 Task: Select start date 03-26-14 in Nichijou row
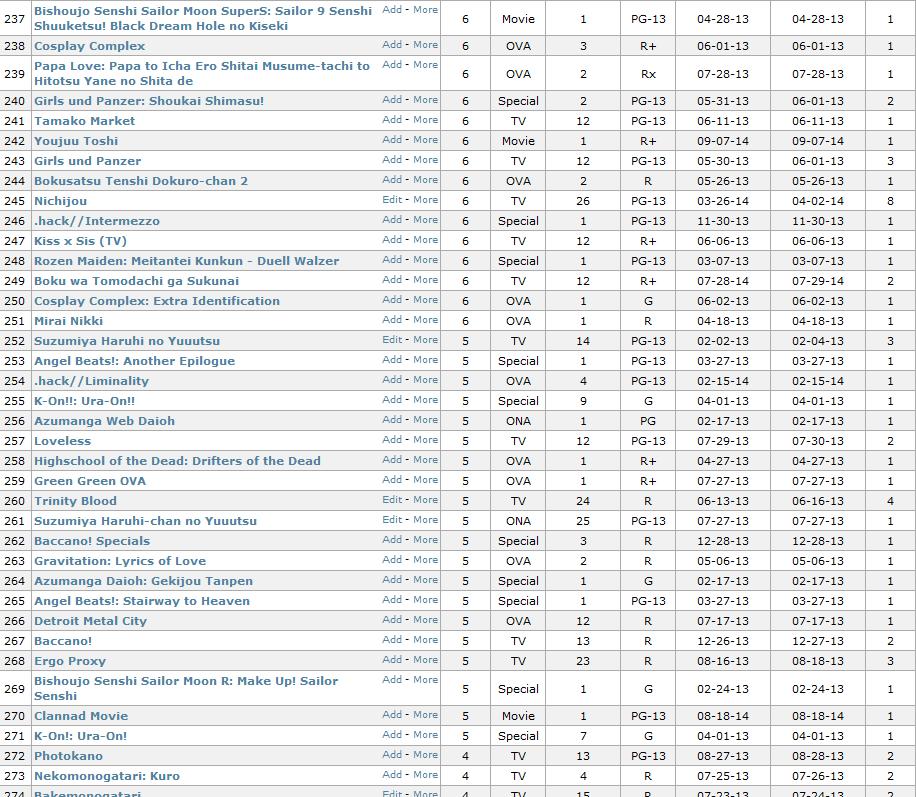(723, 201)
